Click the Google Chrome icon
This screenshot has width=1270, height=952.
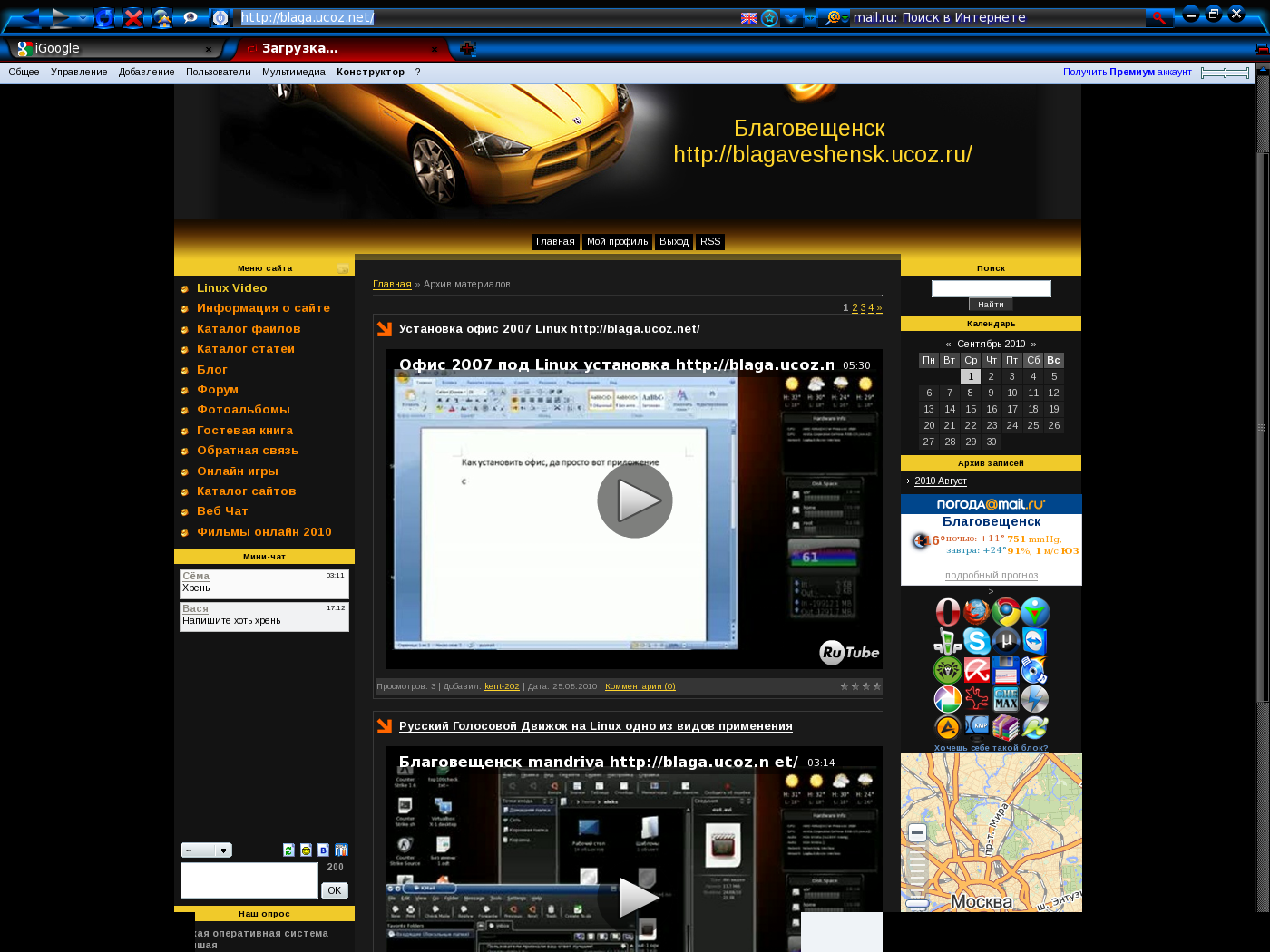pyautogui.click(x=1005, y=612)
